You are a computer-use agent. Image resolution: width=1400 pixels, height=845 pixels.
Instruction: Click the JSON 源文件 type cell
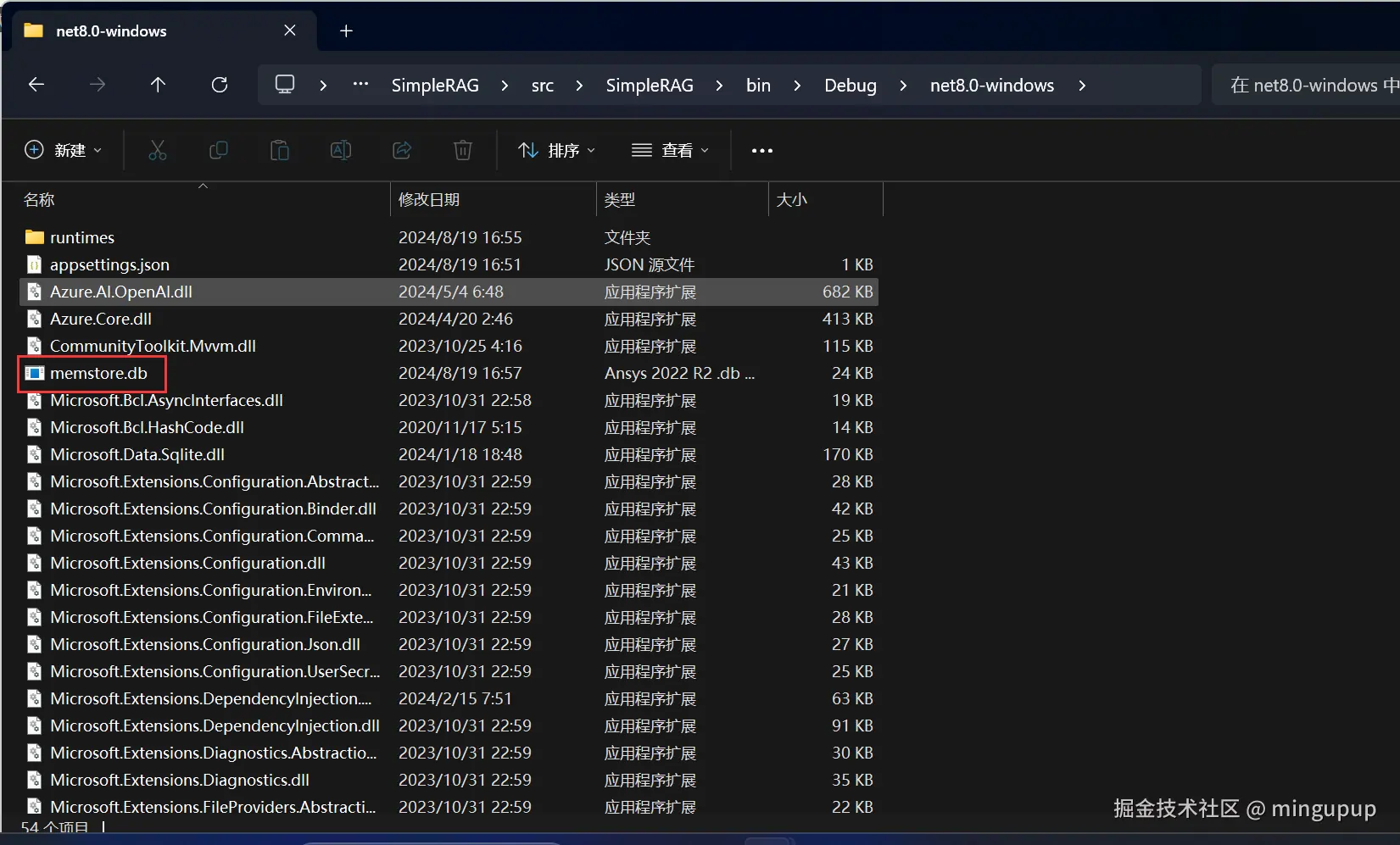click(650, 264)
